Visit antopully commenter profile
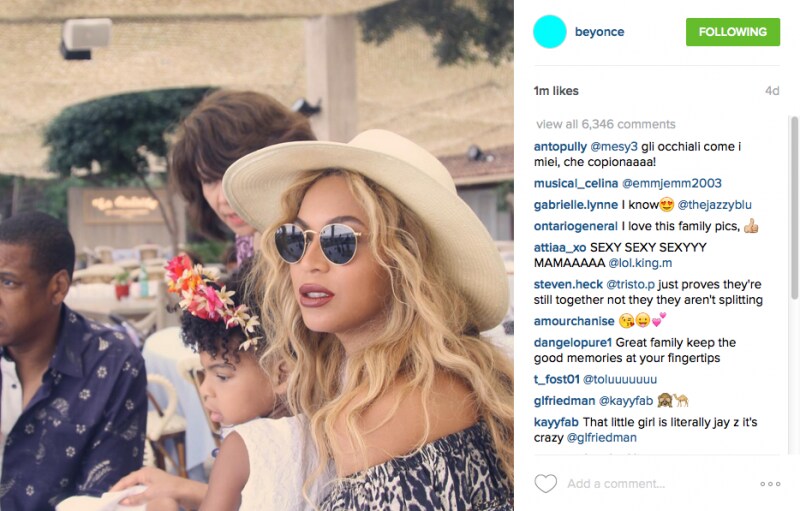 [x=560, y=147]
